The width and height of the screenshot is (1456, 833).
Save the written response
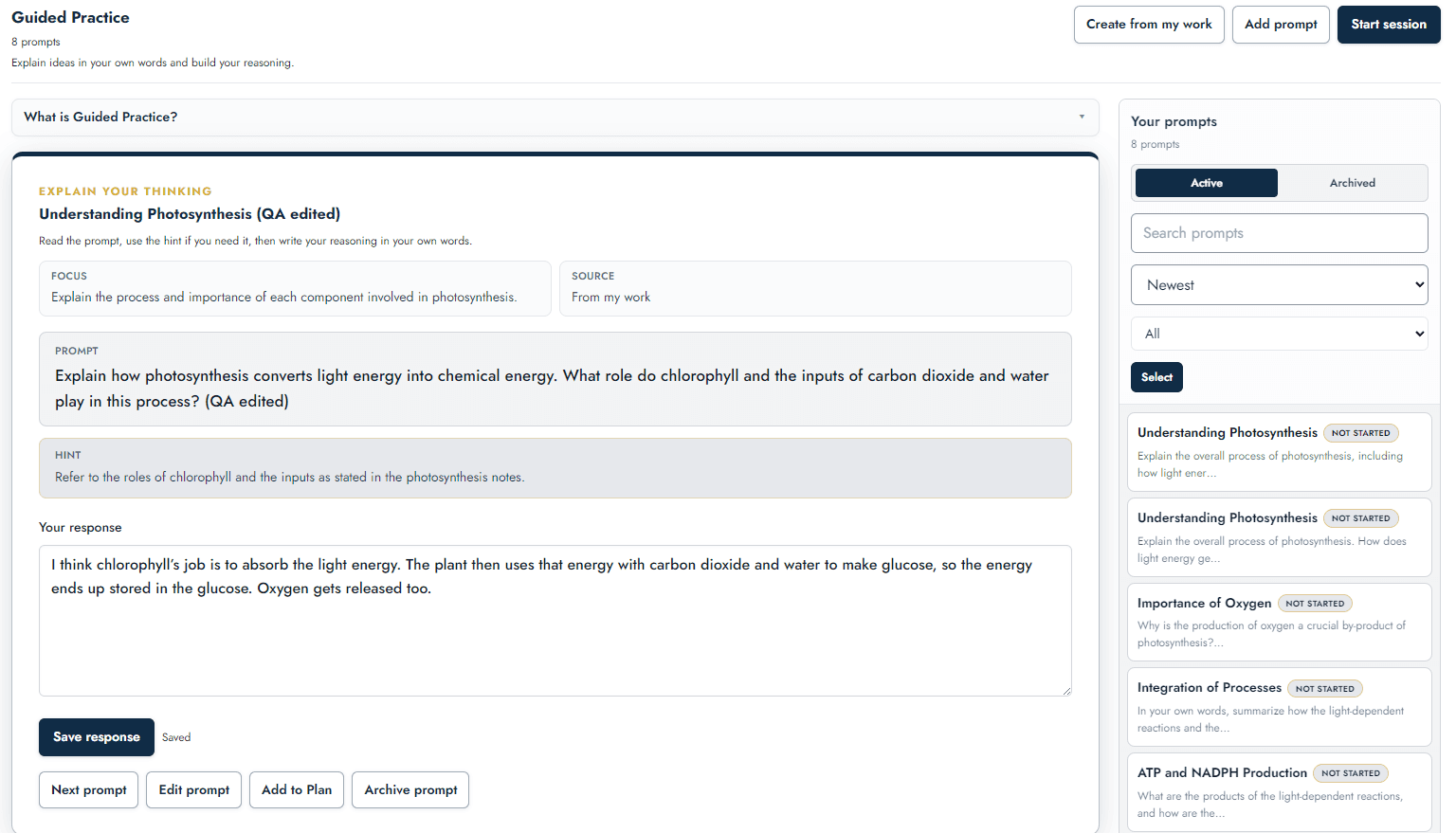[x=97, y=737]
